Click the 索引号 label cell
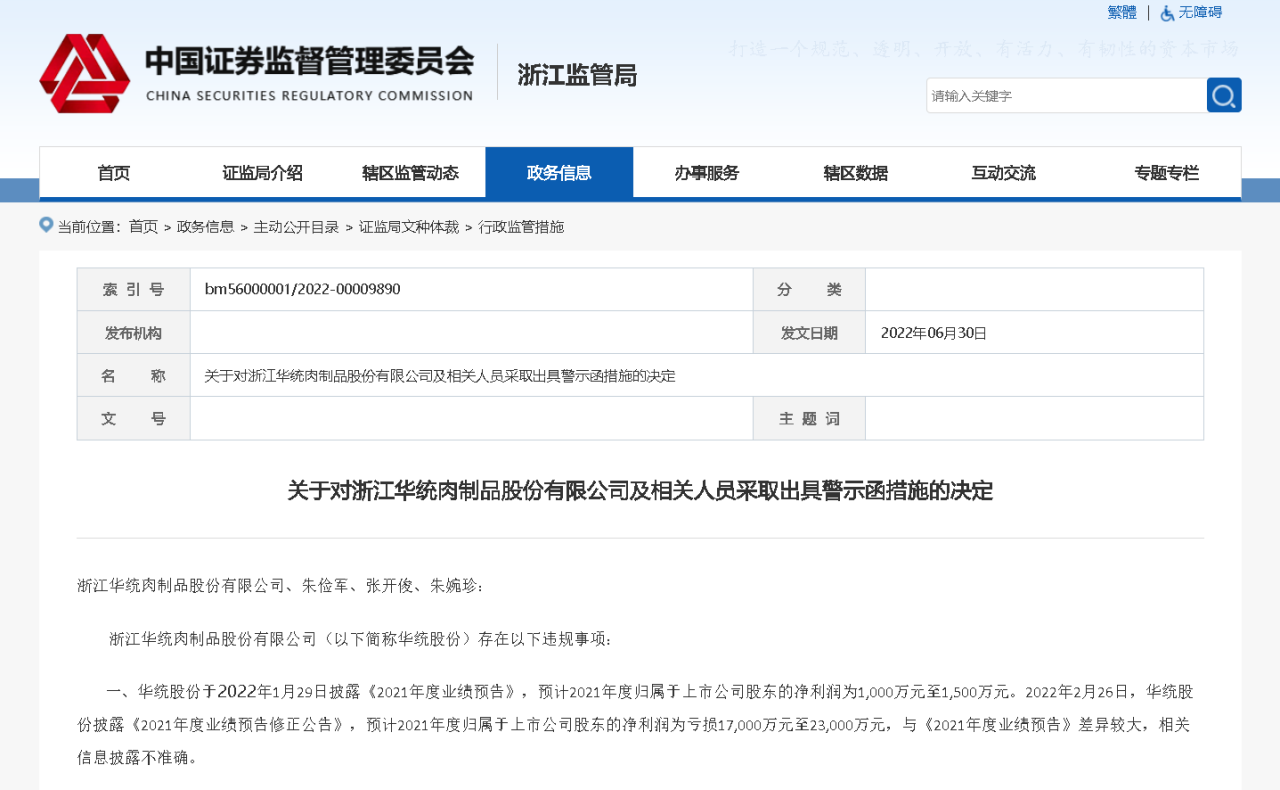 pos(134,290)
